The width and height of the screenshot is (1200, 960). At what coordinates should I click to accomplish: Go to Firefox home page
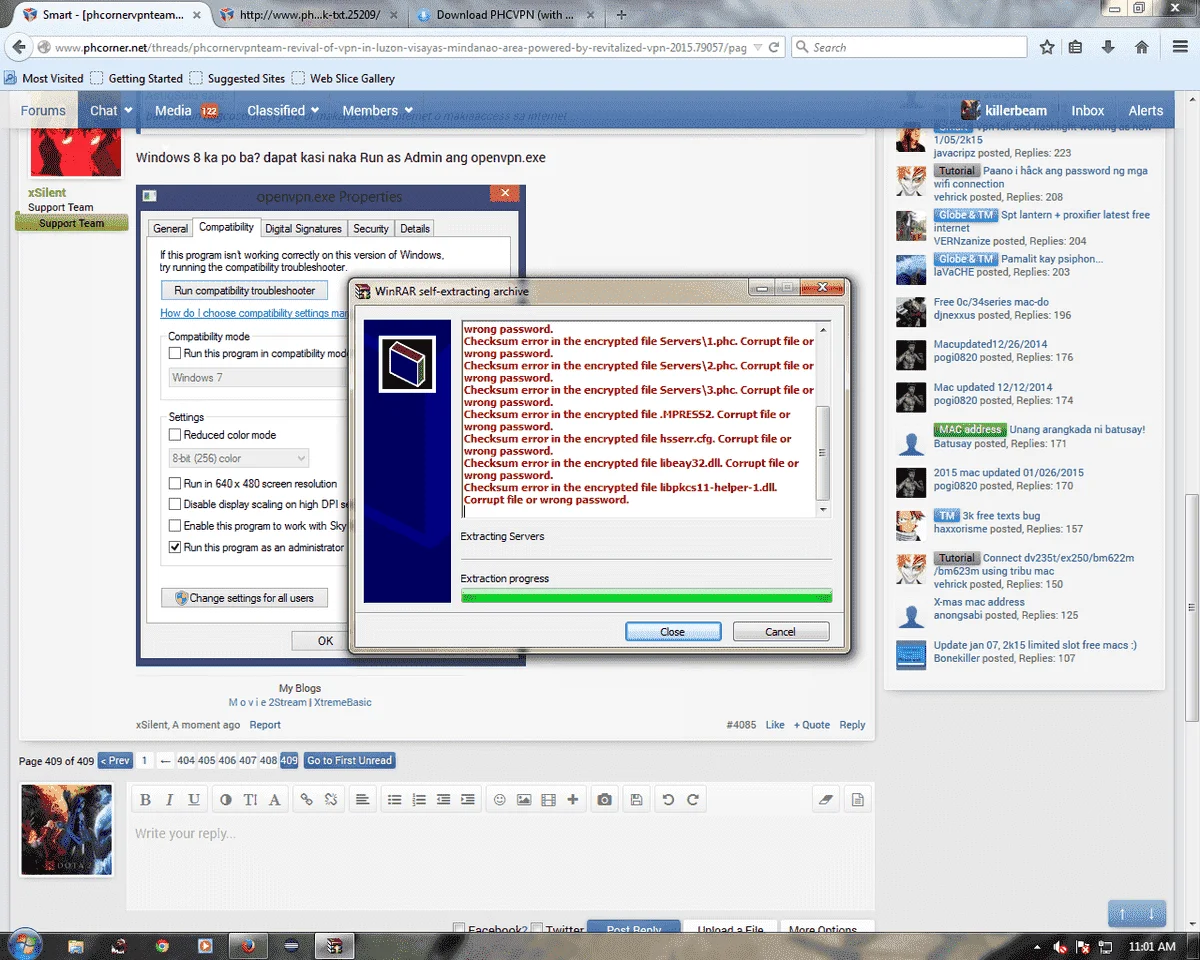coord(1142,47)
